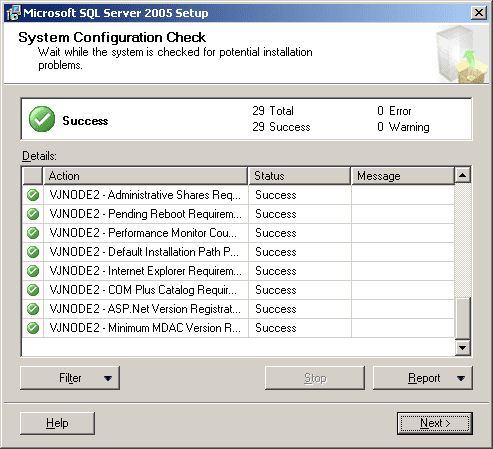The height and width of the screenshot is (449, 493).
Task: Sort by the Message column header
Action: (403, 176)
